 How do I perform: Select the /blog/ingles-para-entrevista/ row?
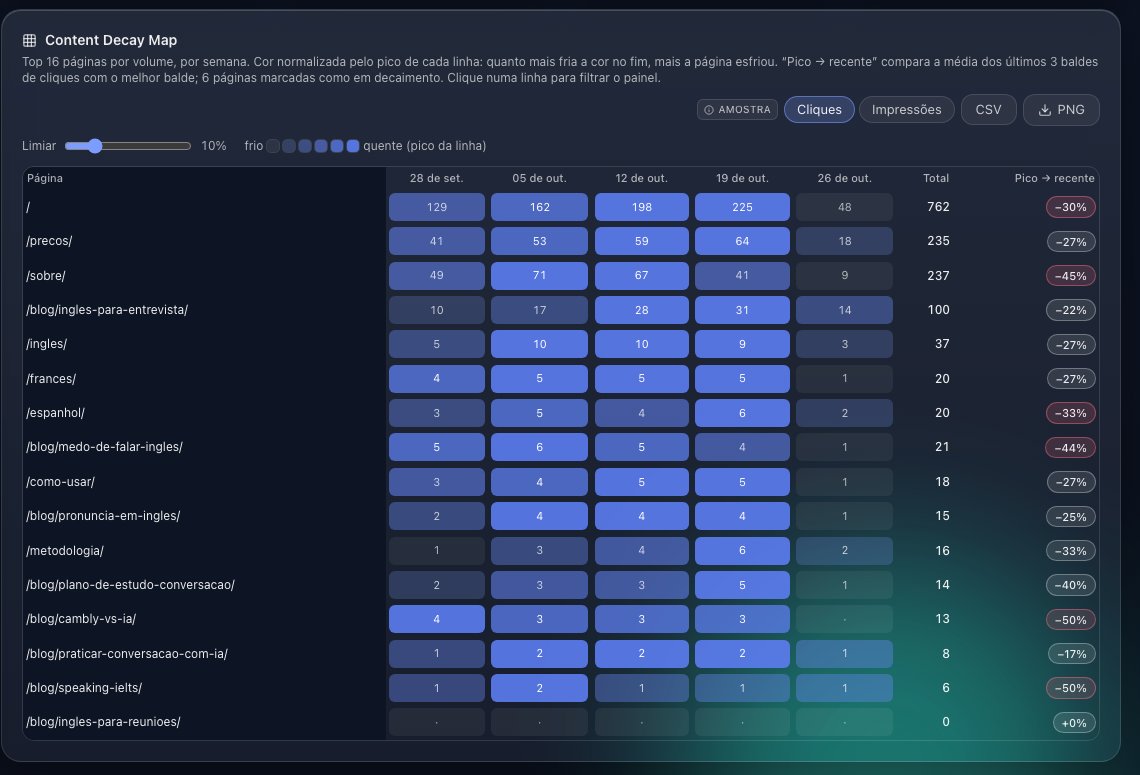tap(560, 310)
